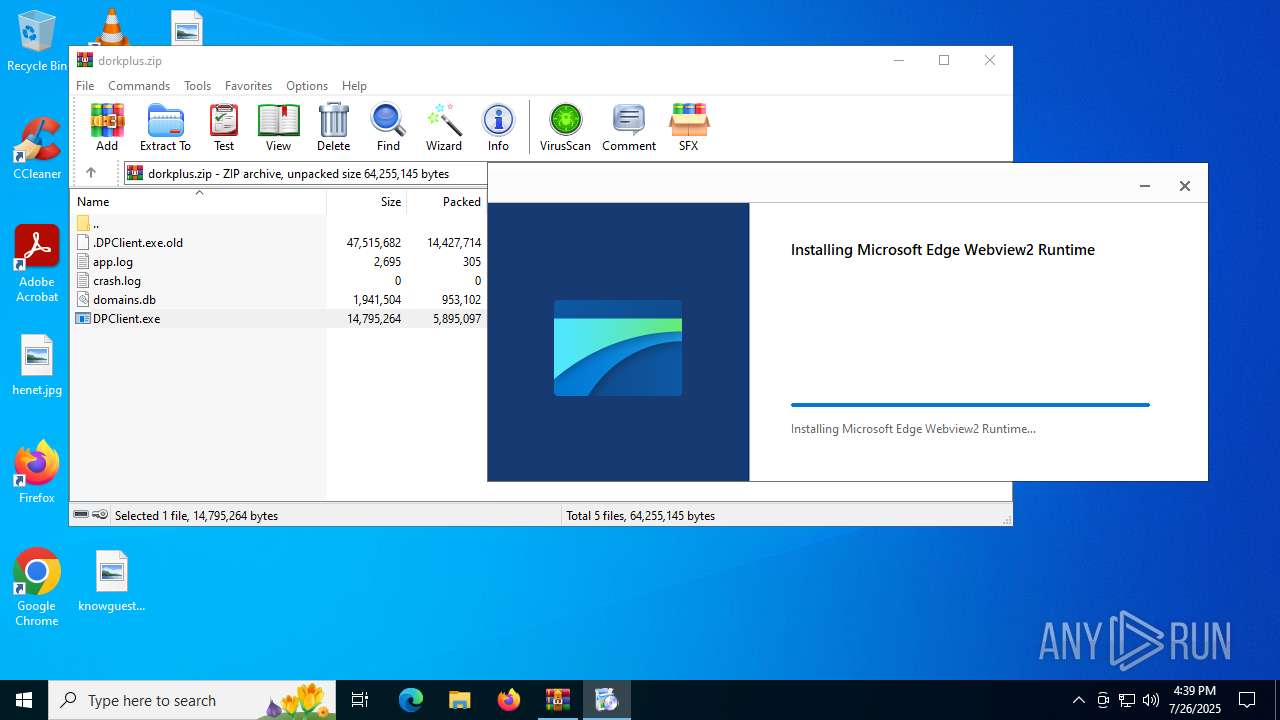Open the Commands menu
Image resolution: width=1280 pixels, height=720 pixels.
(x=139, y=86)
